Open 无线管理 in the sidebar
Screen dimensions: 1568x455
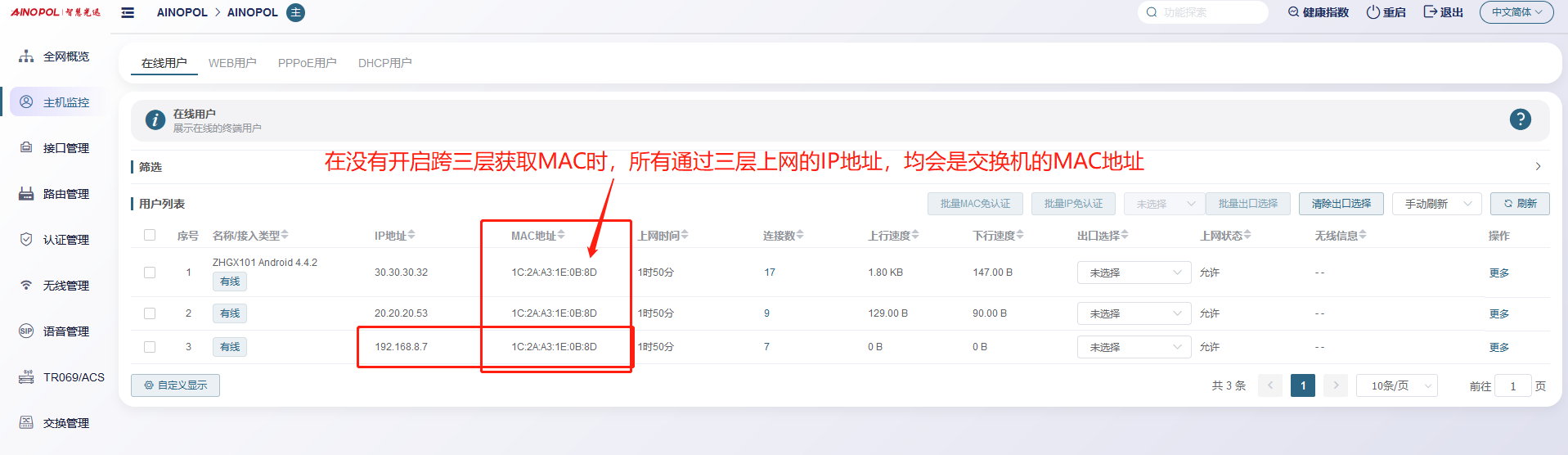tap(65, 286)
